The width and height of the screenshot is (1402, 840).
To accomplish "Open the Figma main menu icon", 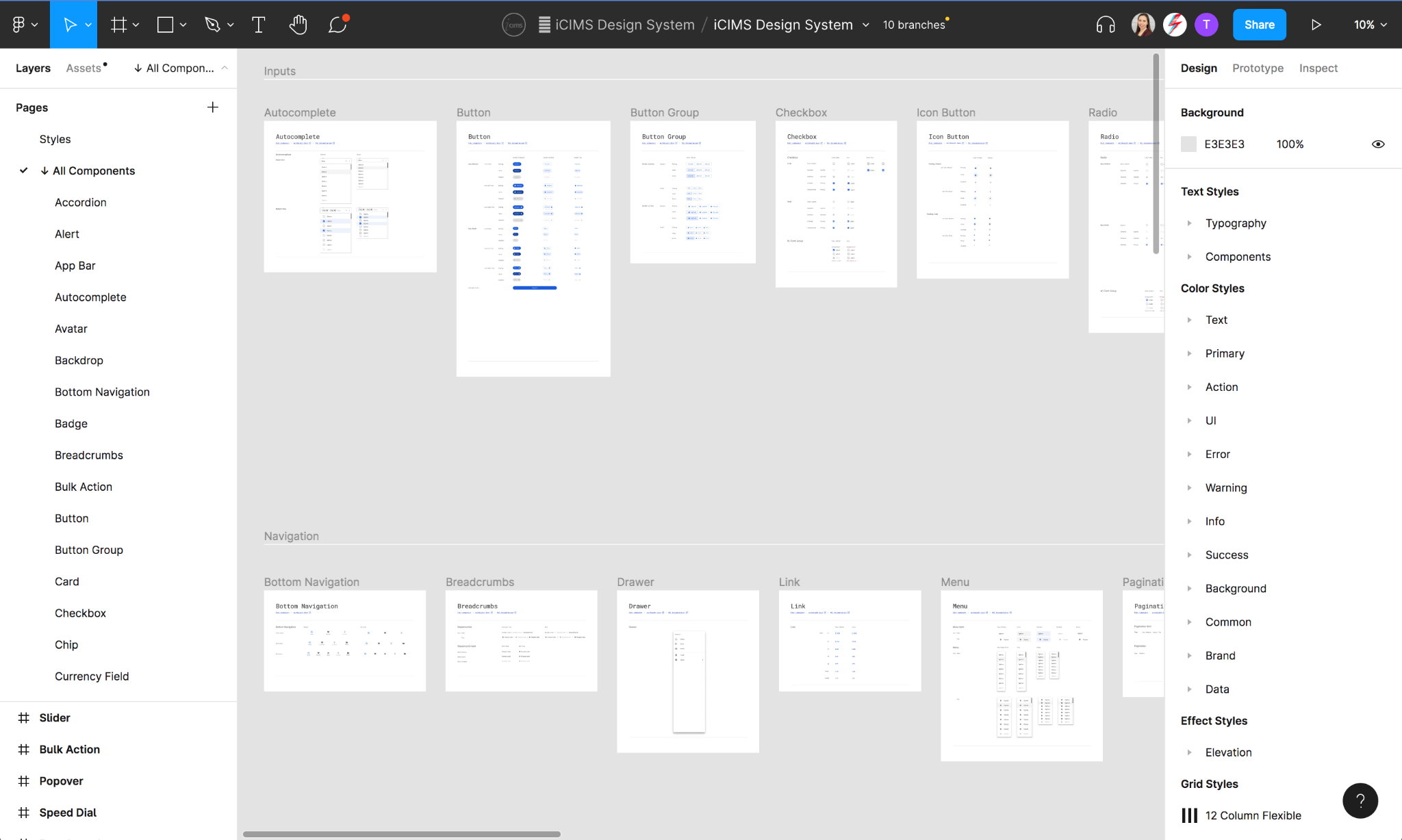I will [19, 25].
